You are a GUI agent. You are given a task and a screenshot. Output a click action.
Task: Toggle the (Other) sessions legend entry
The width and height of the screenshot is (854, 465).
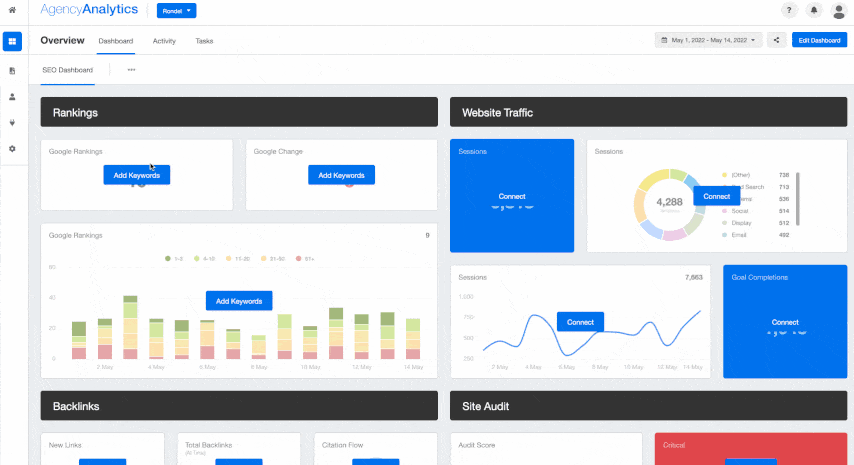pos(736,175)
